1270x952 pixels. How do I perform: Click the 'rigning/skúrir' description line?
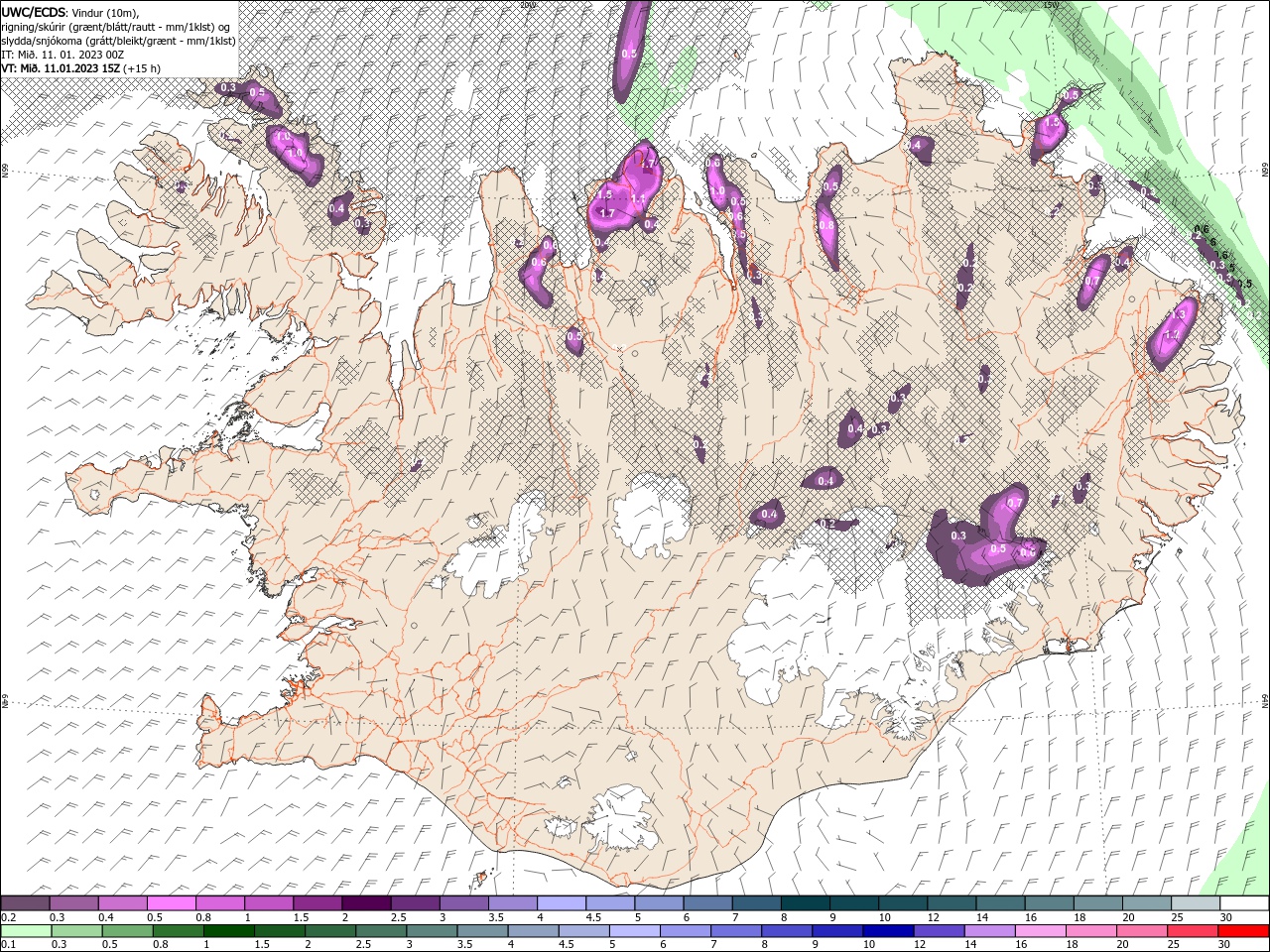117,27
